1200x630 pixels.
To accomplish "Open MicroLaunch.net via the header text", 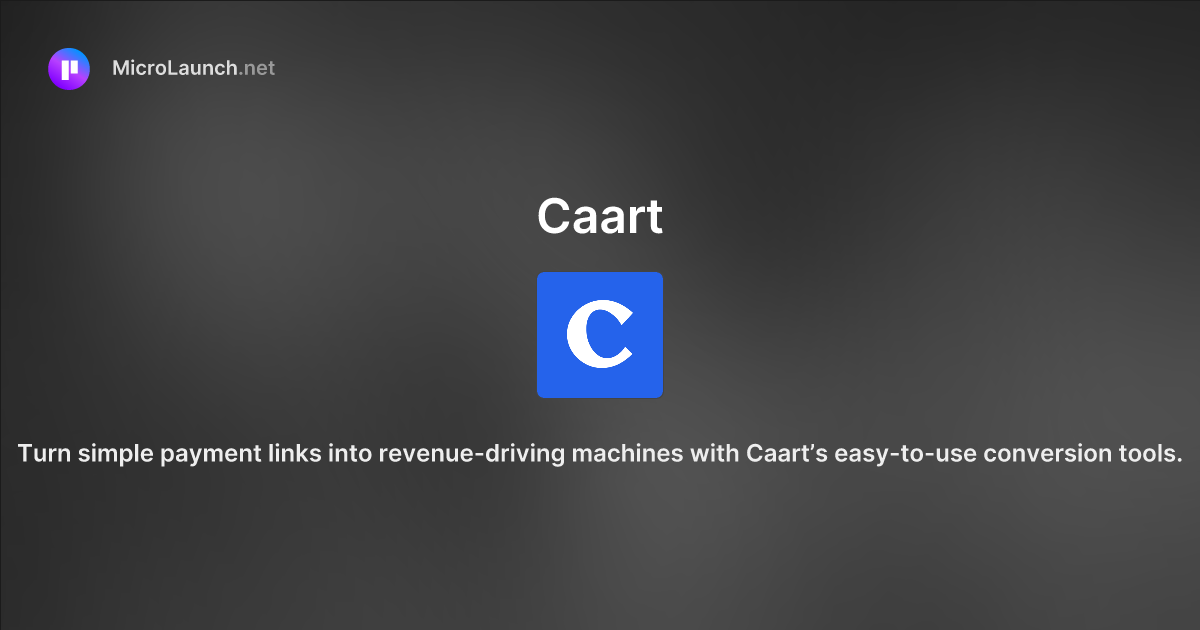I will [195, 68].
